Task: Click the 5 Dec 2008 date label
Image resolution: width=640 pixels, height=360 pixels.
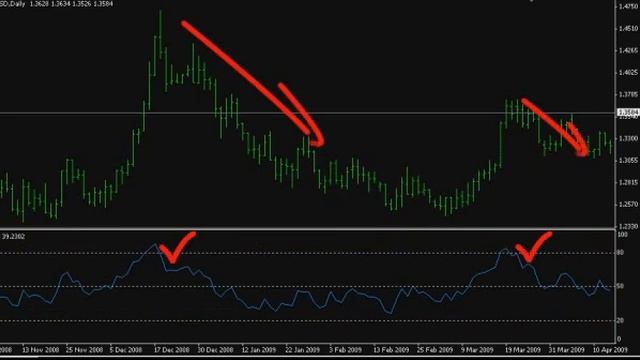Action: (x=126, y=350)
